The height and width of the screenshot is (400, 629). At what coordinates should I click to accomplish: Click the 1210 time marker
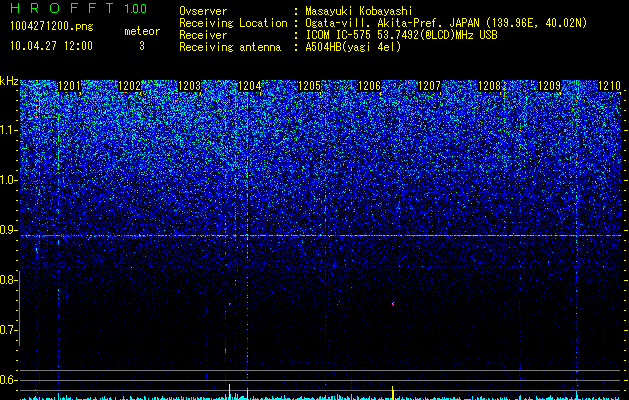coord(609,86)
